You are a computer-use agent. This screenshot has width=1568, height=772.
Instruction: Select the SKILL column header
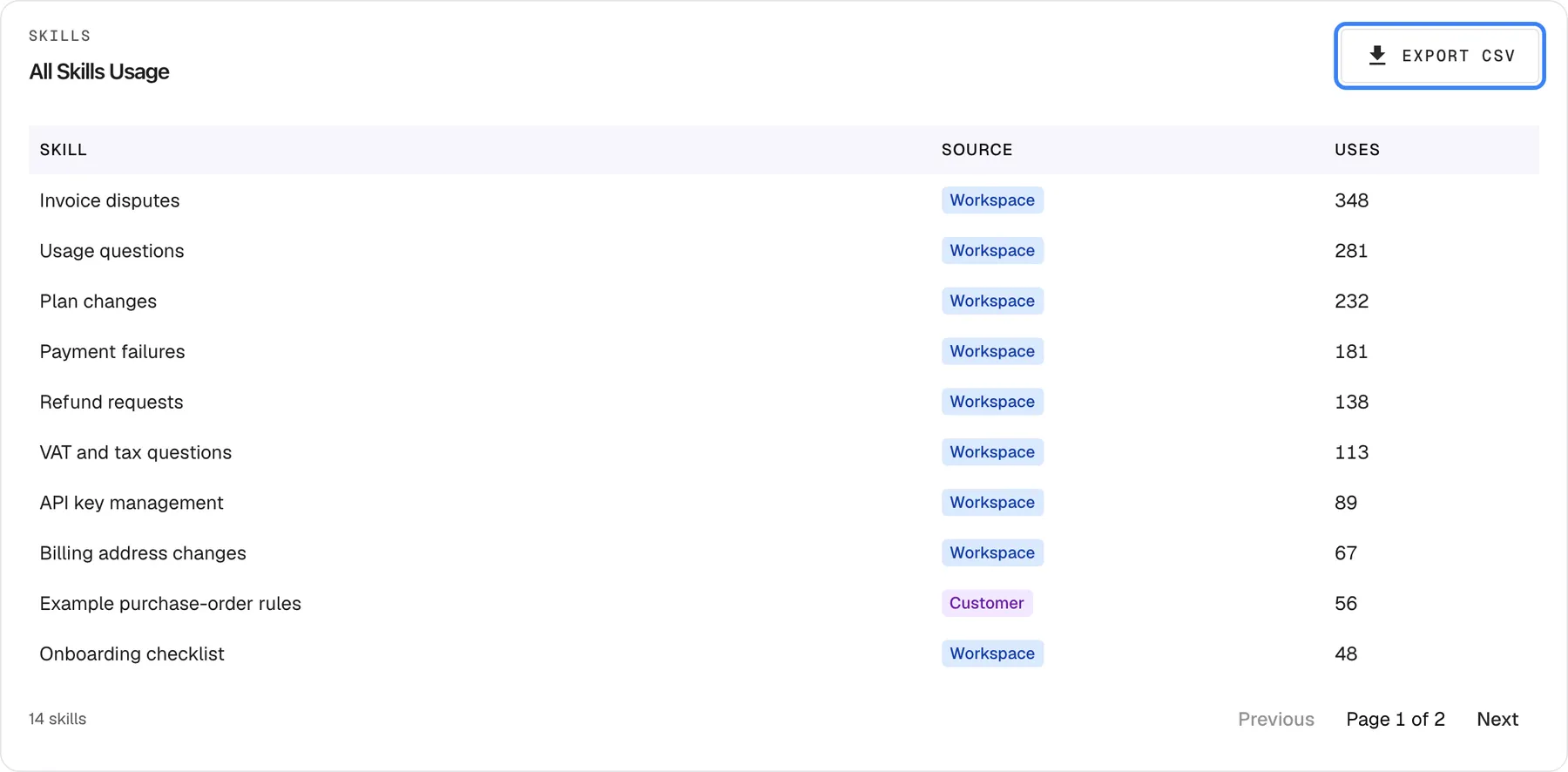pyautogui.click(x=64, y=150)
